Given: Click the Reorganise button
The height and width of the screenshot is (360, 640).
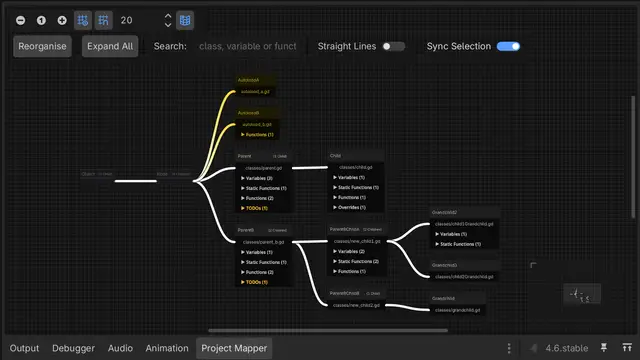Looking at the screenshot, I should click(42, 46).
